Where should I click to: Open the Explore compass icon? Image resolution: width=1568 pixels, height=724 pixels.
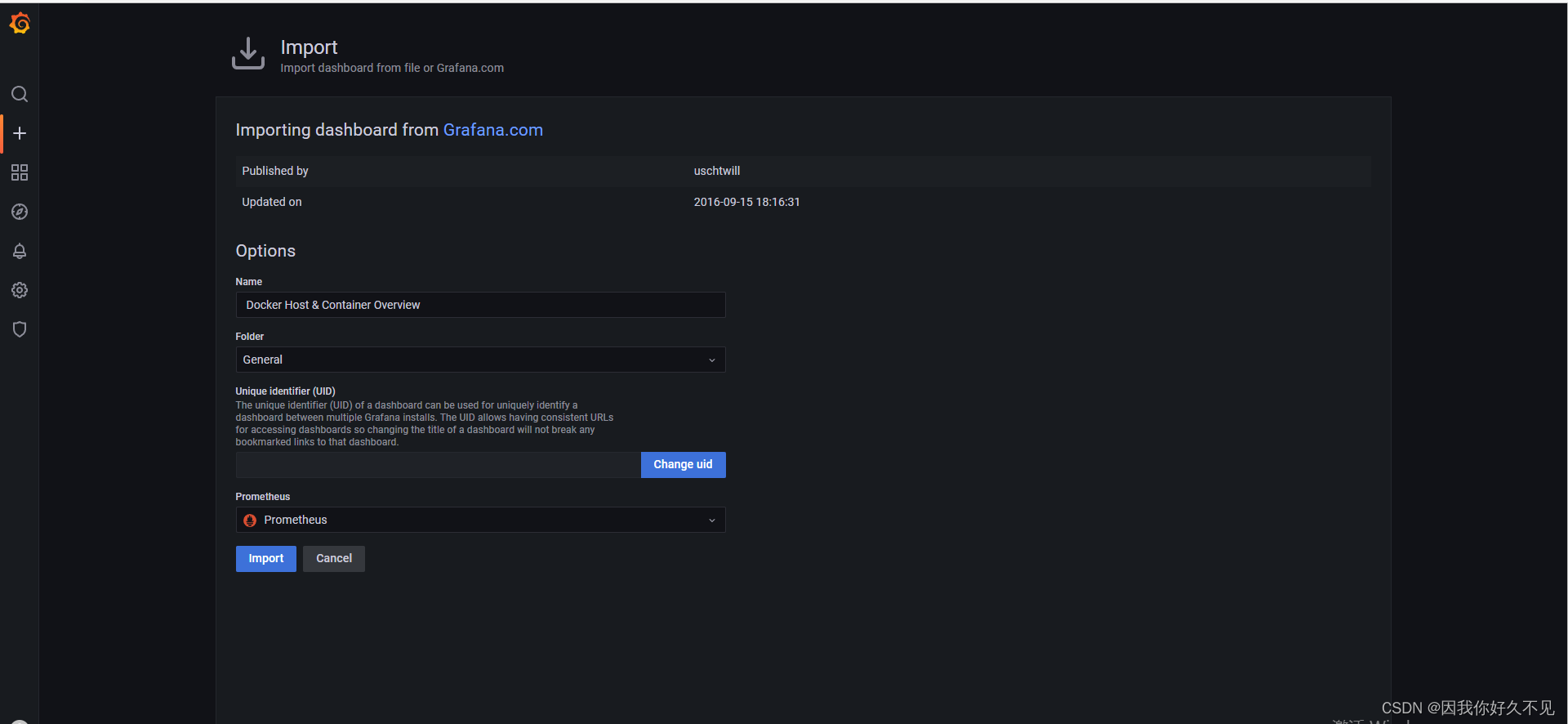click(x=20, y=212)
